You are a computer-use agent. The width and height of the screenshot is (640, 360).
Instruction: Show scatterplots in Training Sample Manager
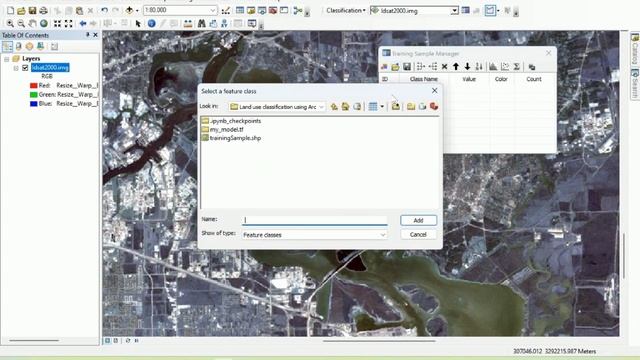point(505,67)
